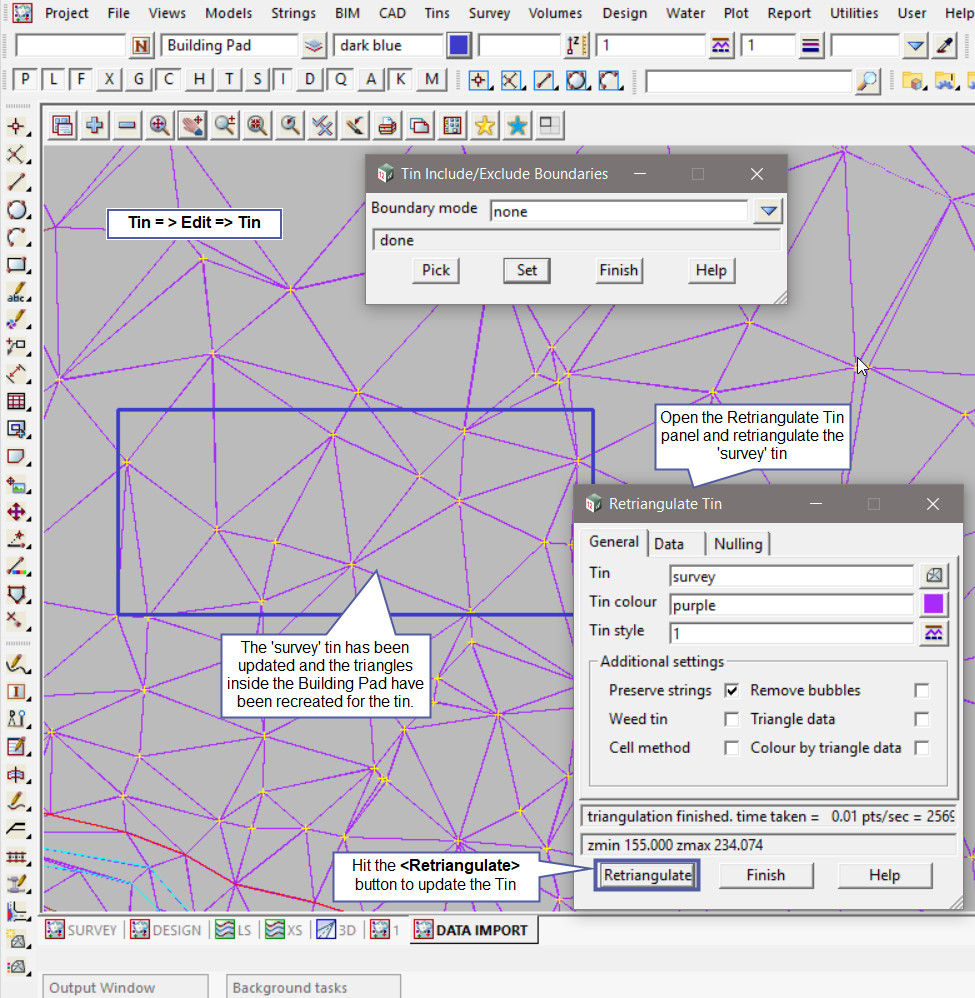Click the printer icon in view toolbar

(387, 125)
